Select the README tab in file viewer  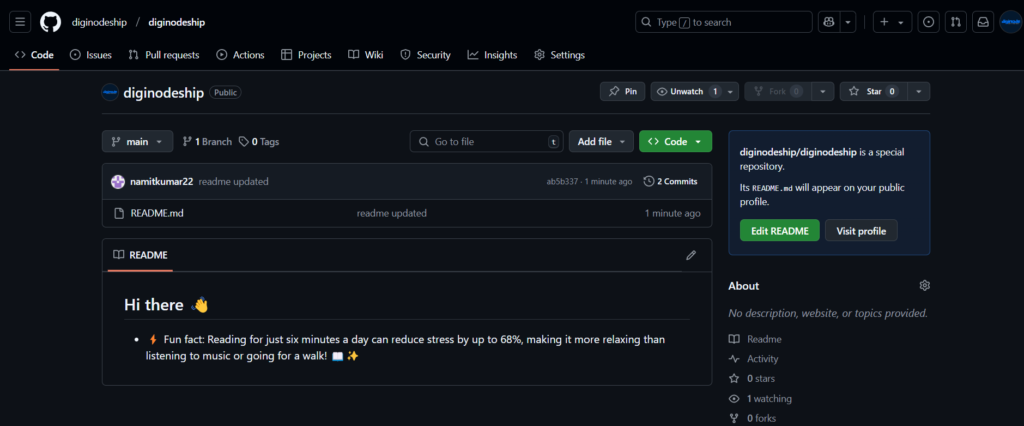coord(140,255)
